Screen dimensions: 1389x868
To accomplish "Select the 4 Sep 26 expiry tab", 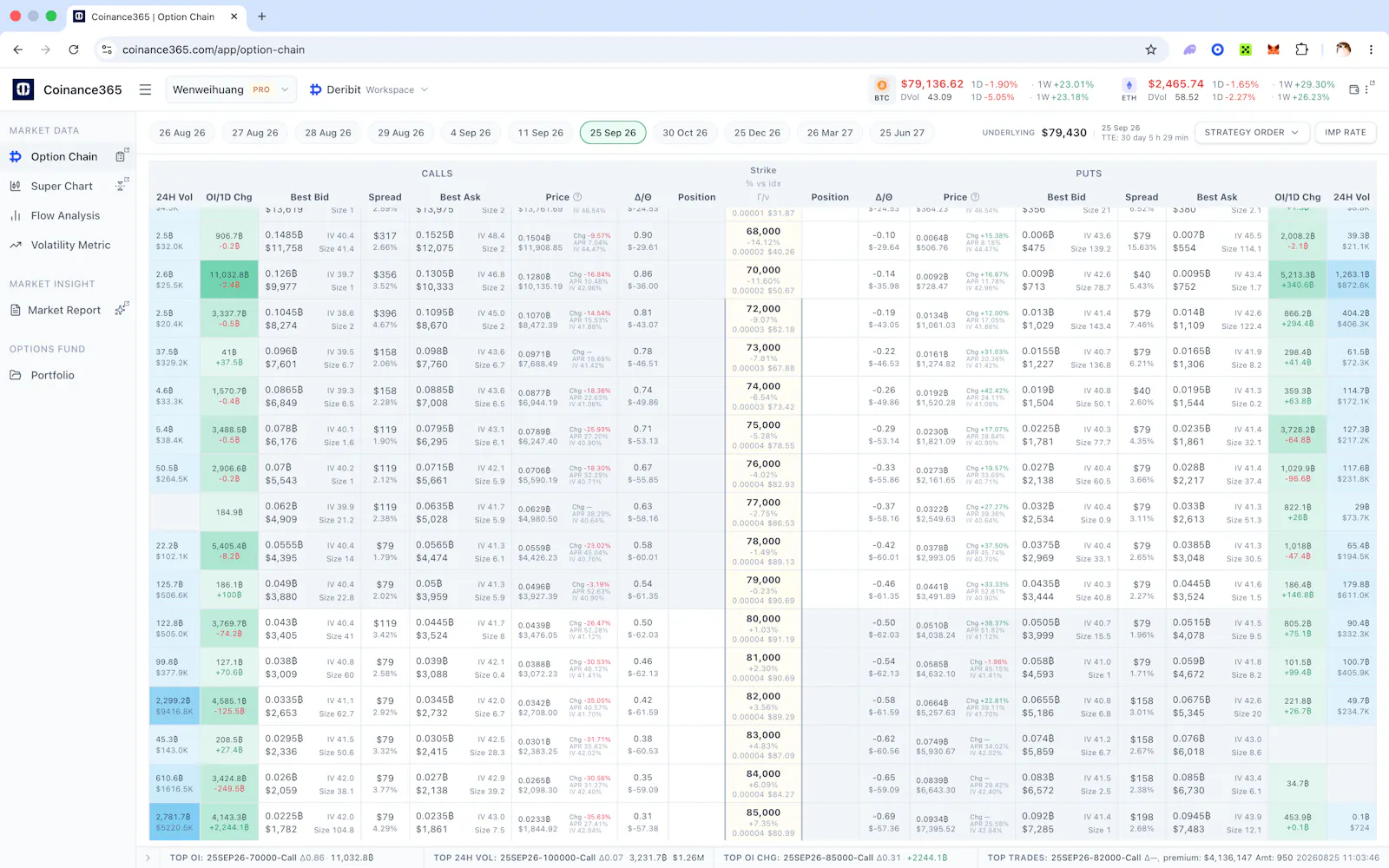I will click(x=471, y=133).
